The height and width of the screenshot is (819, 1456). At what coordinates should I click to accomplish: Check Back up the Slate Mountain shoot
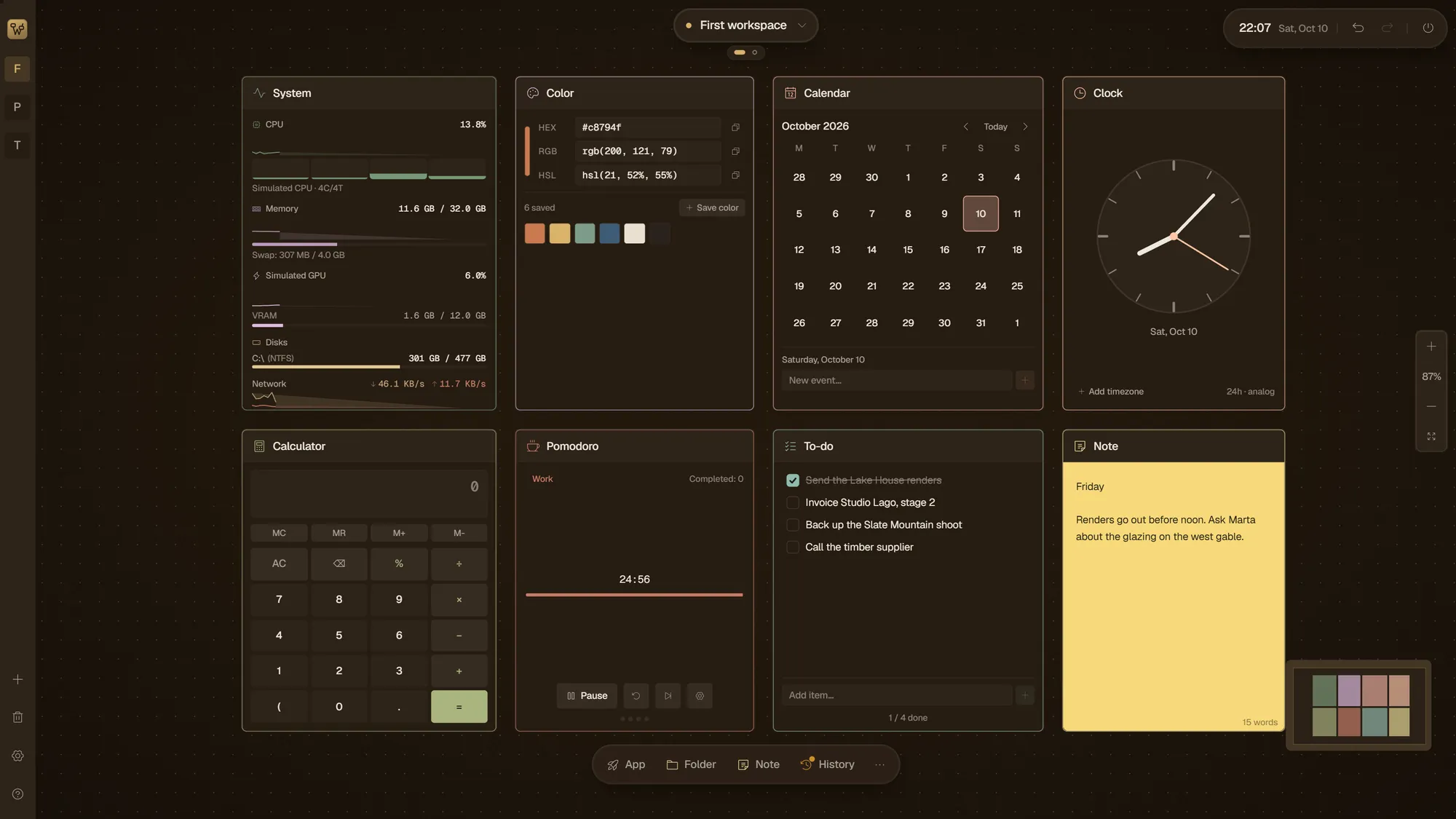click(x=793, y=525)
